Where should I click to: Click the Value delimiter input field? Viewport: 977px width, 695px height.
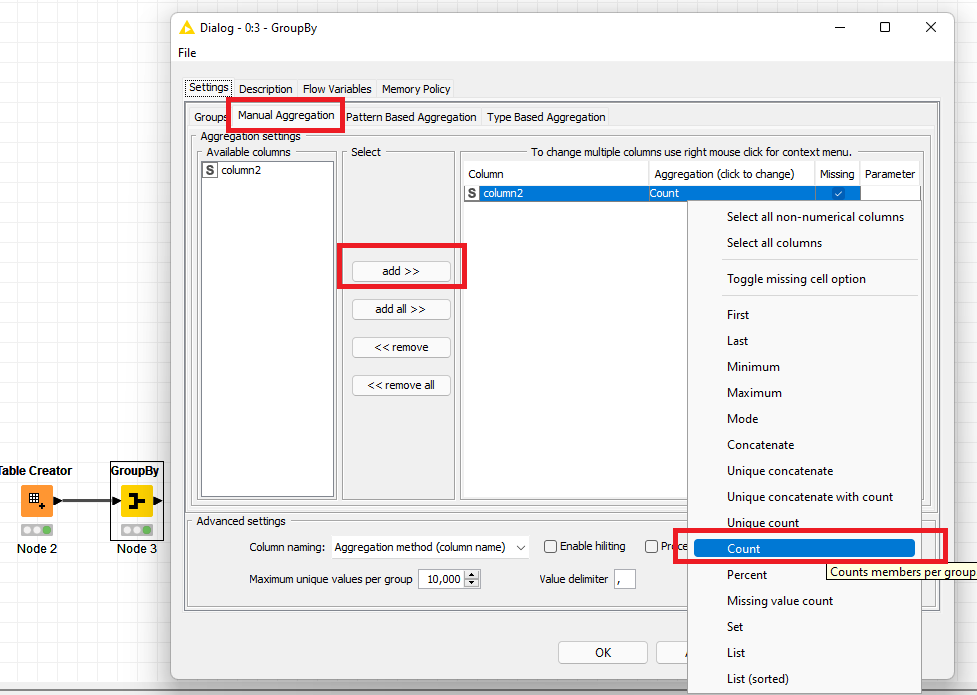point(624,579)
